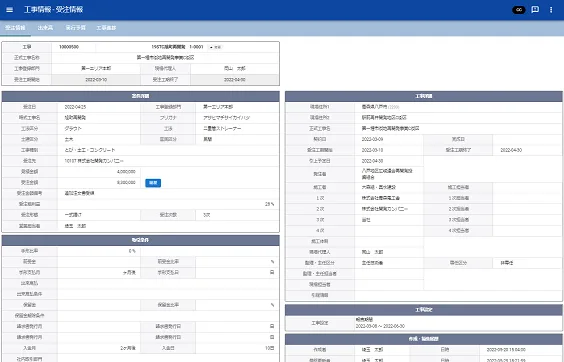Switch to the 受注情報 tab
This screenshot has width=564, height=362.
(15, 28)
